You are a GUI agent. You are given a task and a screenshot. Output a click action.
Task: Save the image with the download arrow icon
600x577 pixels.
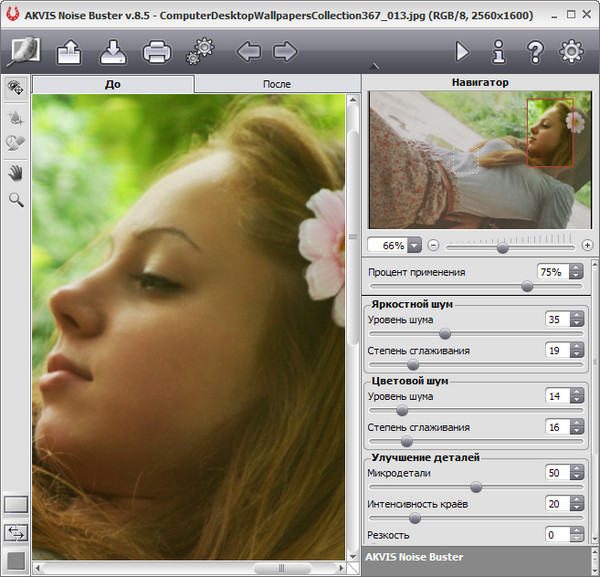click(113, 51)
